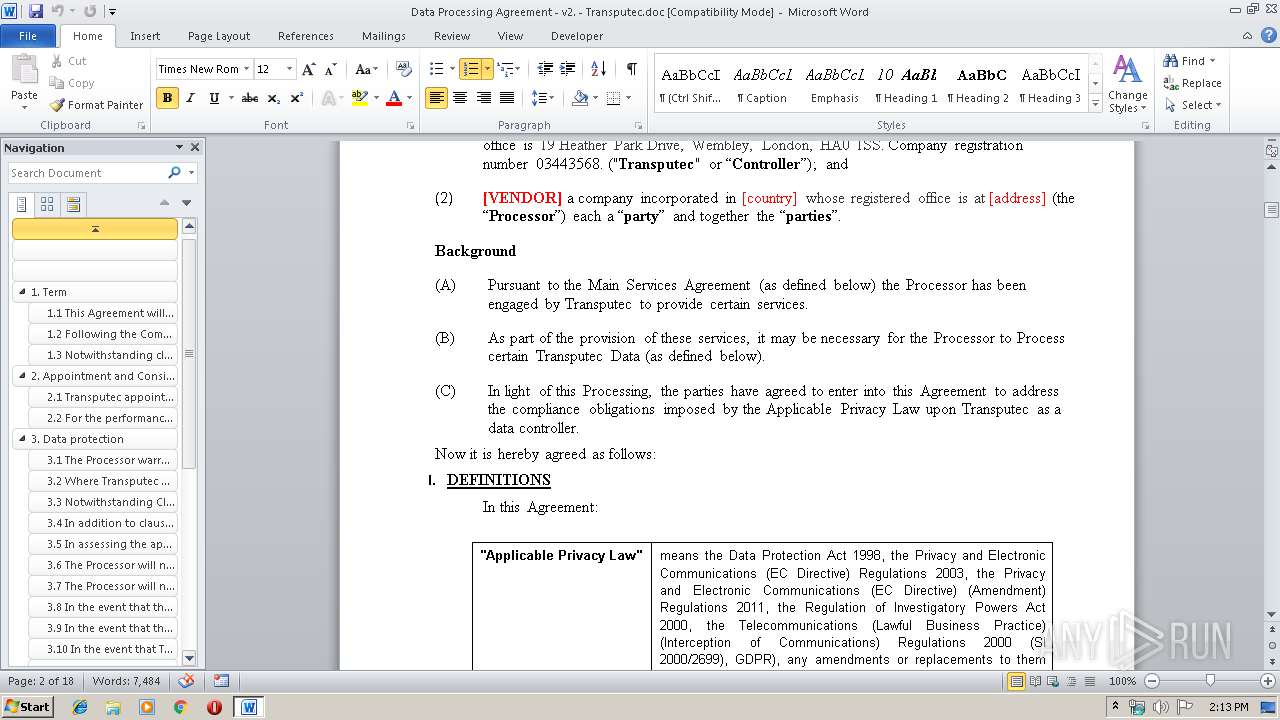This screenshot has width=1280, height=720.
Task: Collapse the '1. Term' heading
Action: [22, 292]
